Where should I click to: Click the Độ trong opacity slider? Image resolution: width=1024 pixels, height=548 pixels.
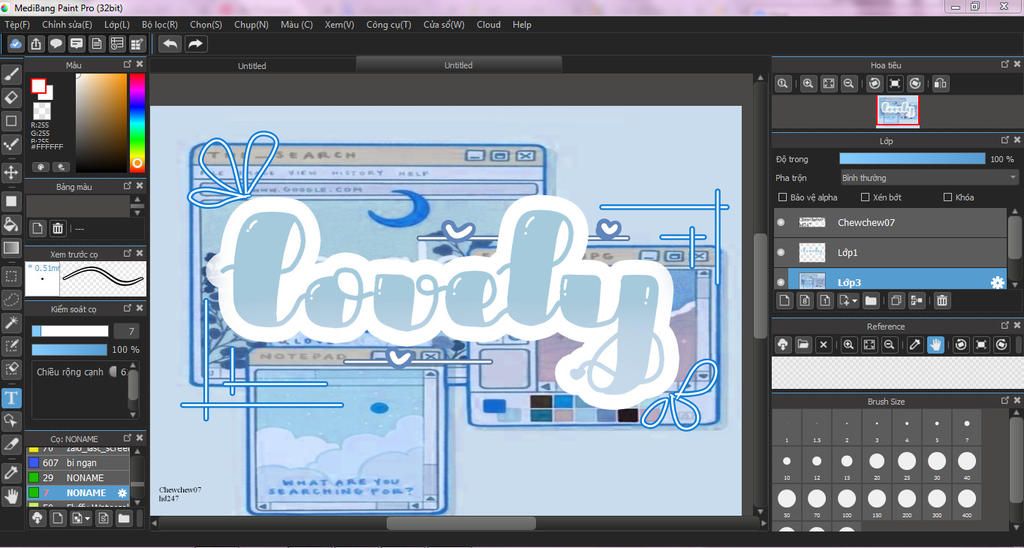[912, 159]
